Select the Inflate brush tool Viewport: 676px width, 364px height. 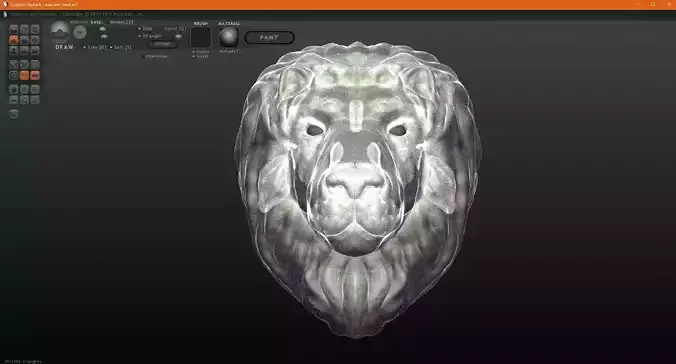[x=13, y=50]
